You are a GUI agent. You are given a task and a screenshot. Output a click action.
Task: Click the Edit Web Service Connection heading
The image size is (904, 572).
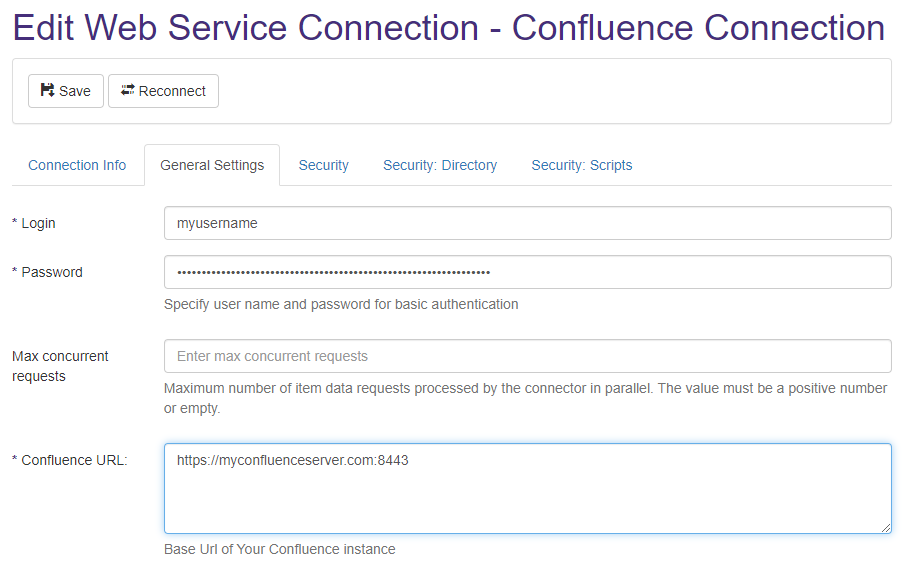(x=448, y=28)
